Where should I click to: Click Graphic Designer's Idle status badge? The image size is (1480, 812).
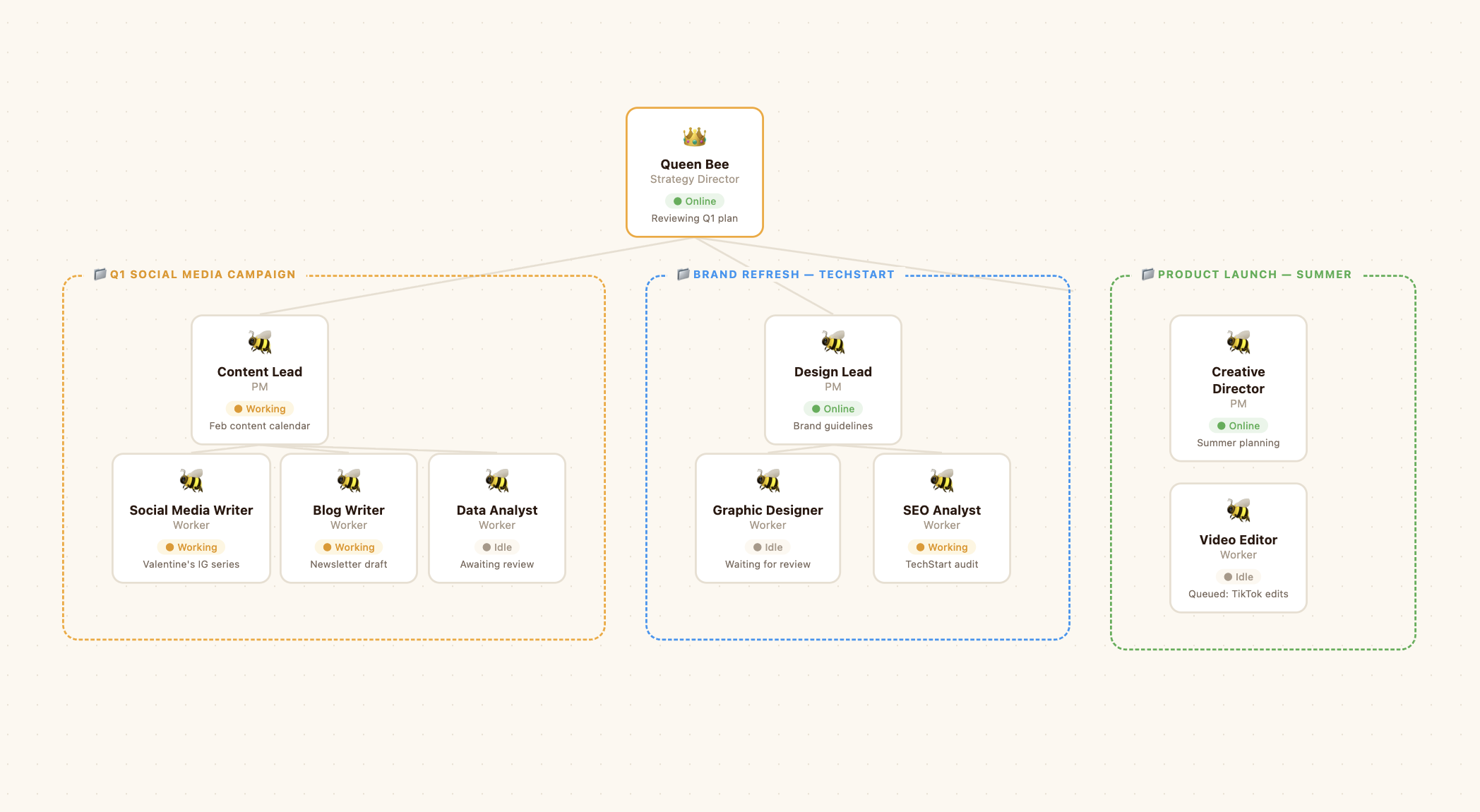coord(768,547)
